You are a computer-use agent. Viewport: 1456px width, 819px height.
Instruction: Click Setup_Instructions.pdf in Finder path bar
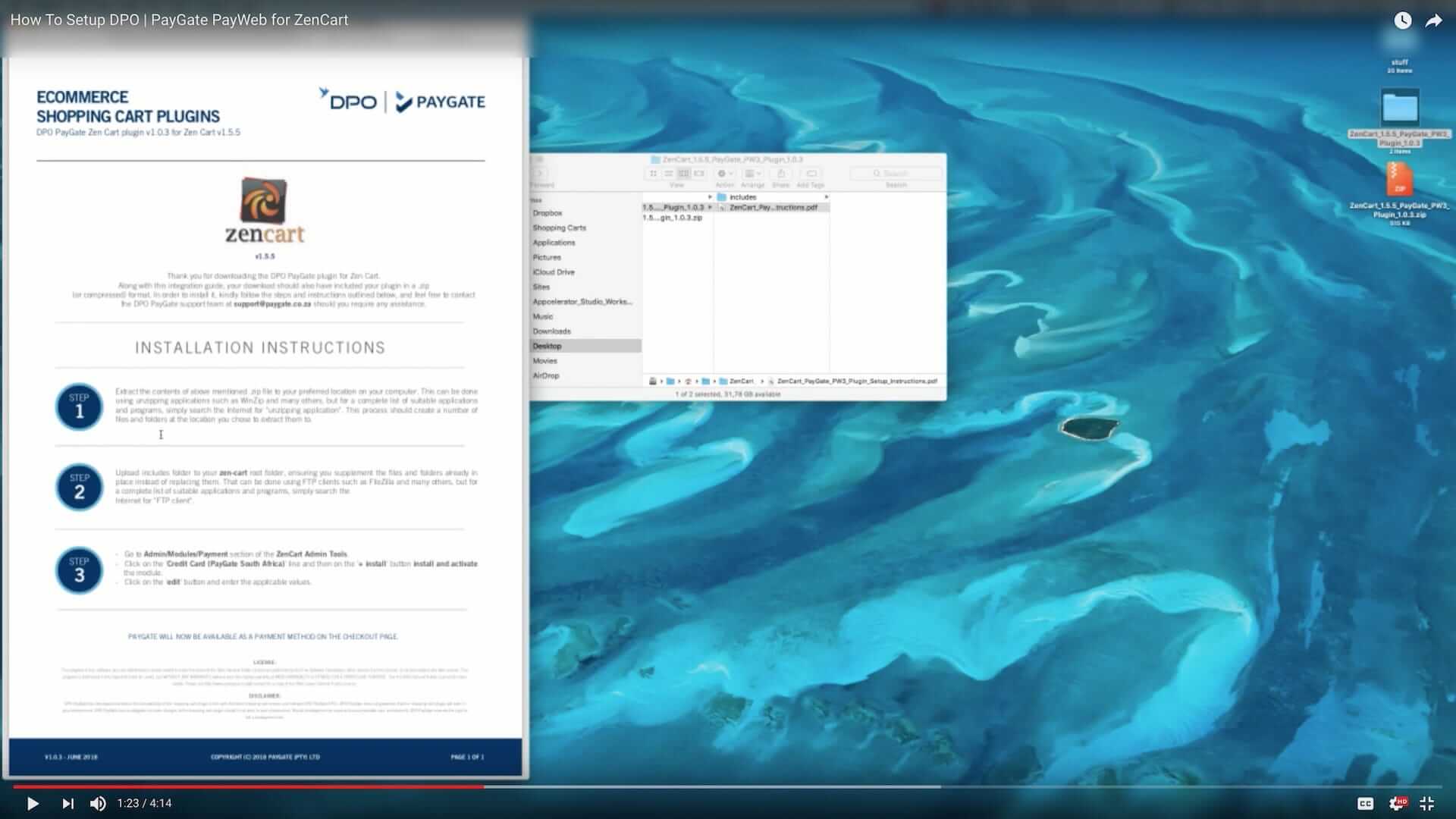click(853, 381)
